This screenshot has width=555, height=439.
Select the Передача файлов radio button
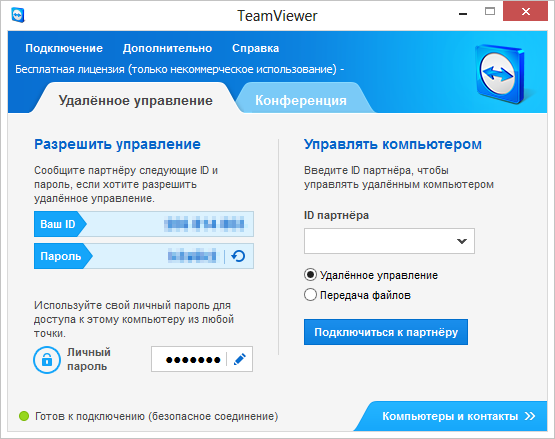pyautogui.click(x=310, y=295)
